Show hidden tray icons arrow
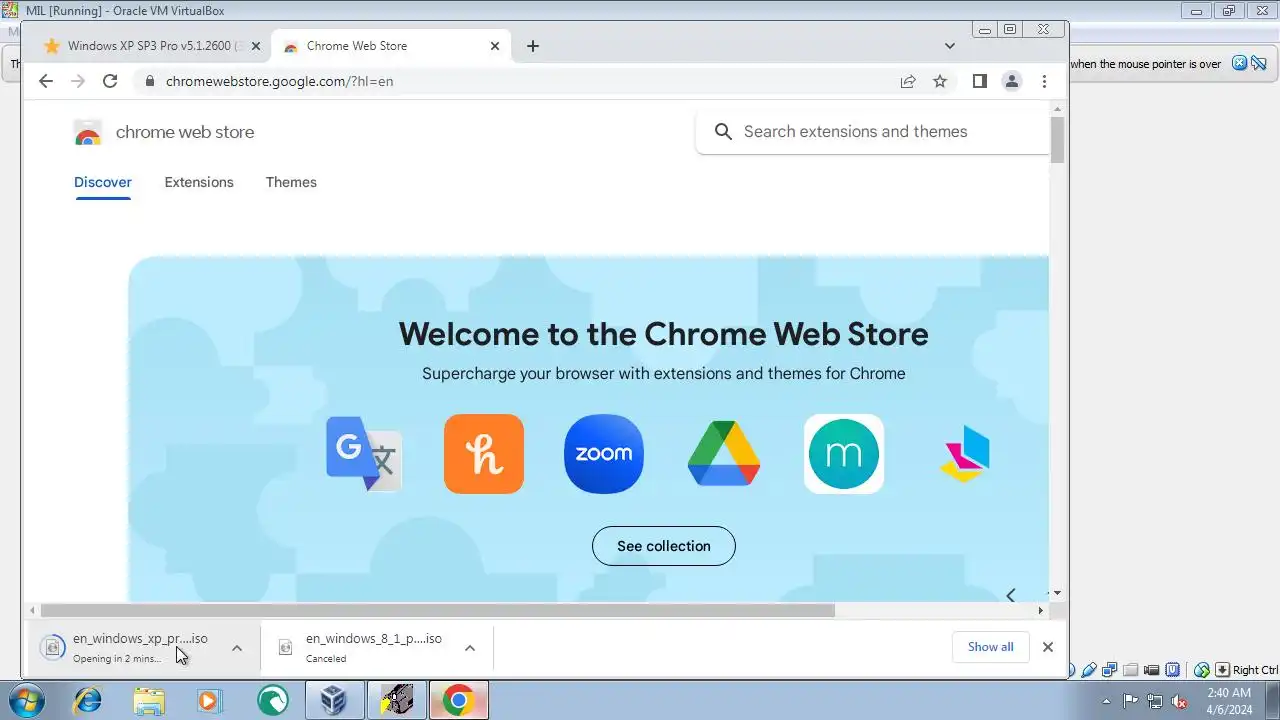This screenshot has width=1280, height=720. (x=1106, y=701)
